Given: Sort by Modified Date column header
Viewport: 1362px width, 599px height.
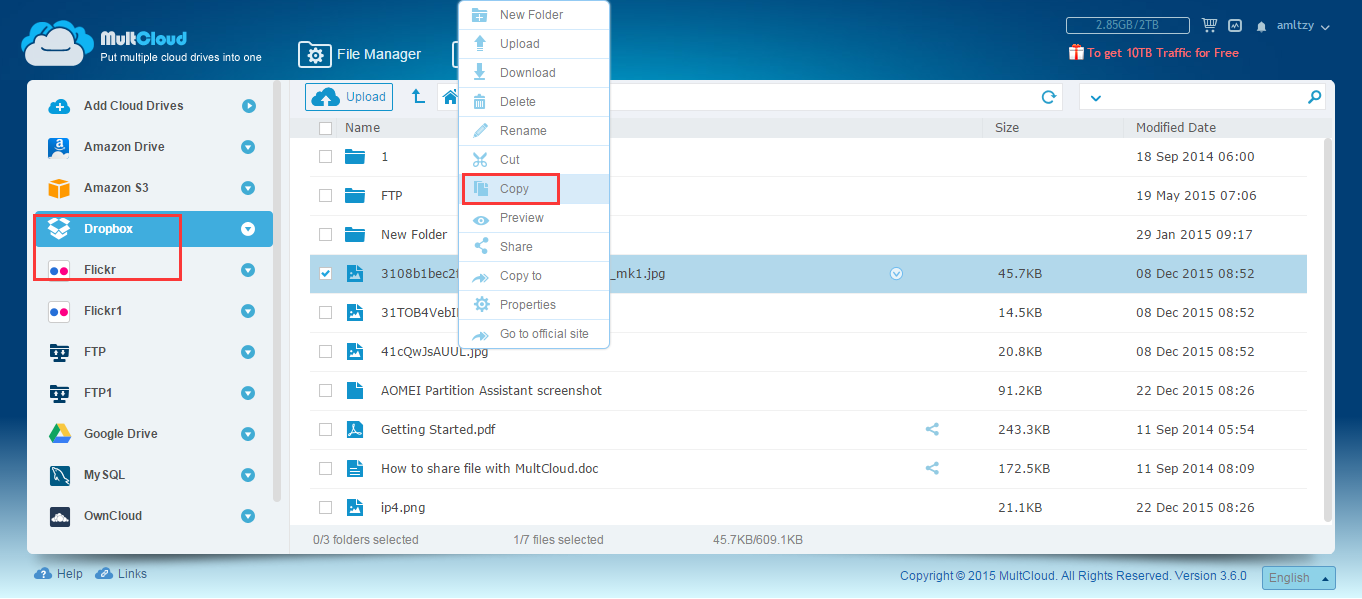Looking at the screenshot, I should coord(1176,128).
